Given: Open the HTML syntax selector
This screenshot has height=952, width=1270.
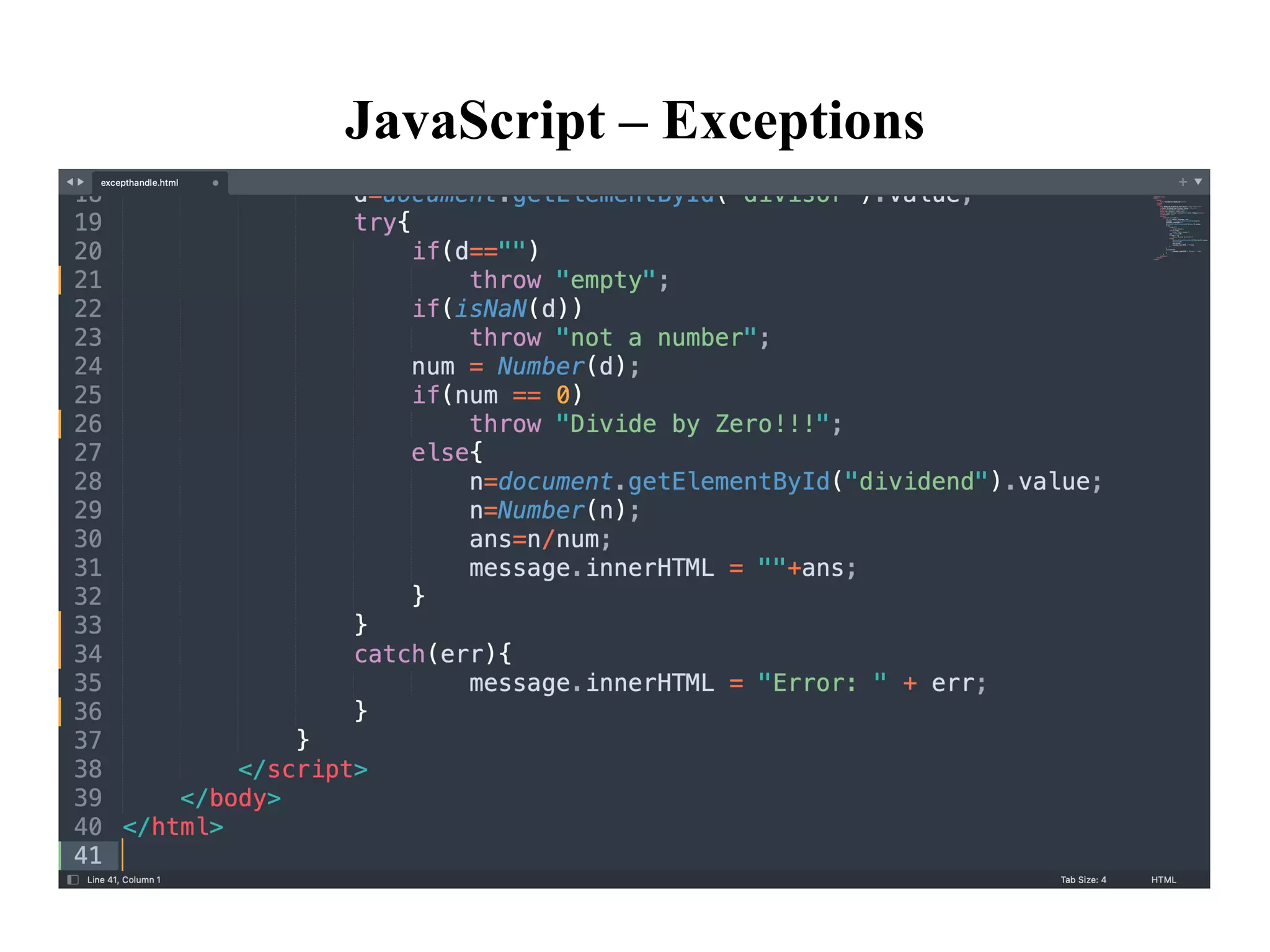Looking at the screenshot, I should 1163,879.
